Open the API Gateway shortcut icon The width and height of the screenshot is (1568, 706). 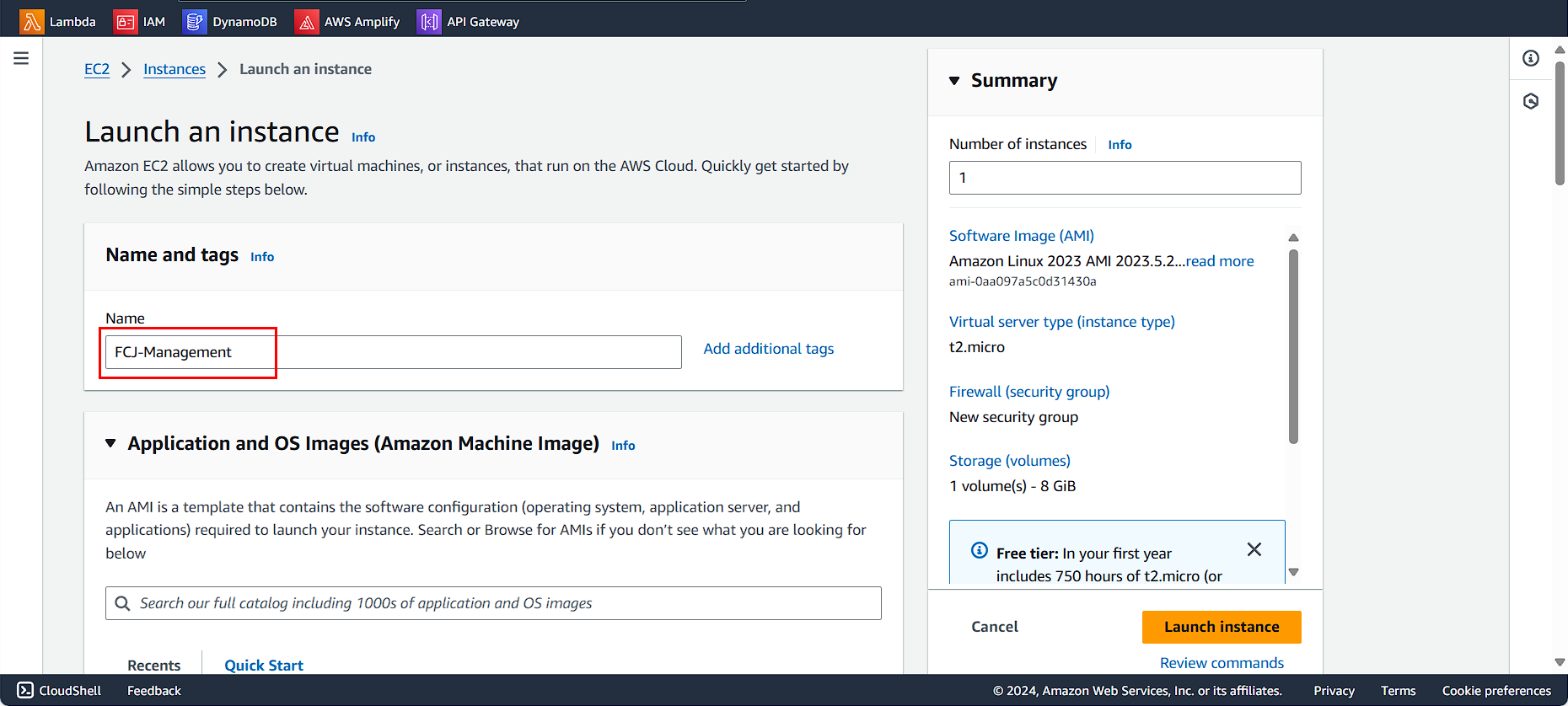[x=429, y=22]
